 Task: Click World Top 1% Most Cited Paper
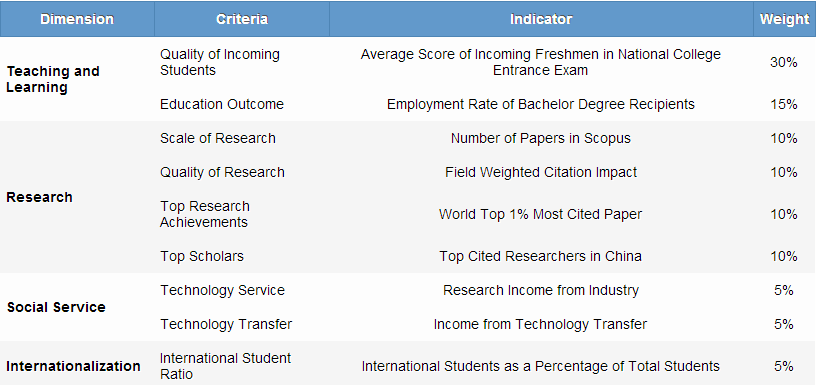click(540, 214)
